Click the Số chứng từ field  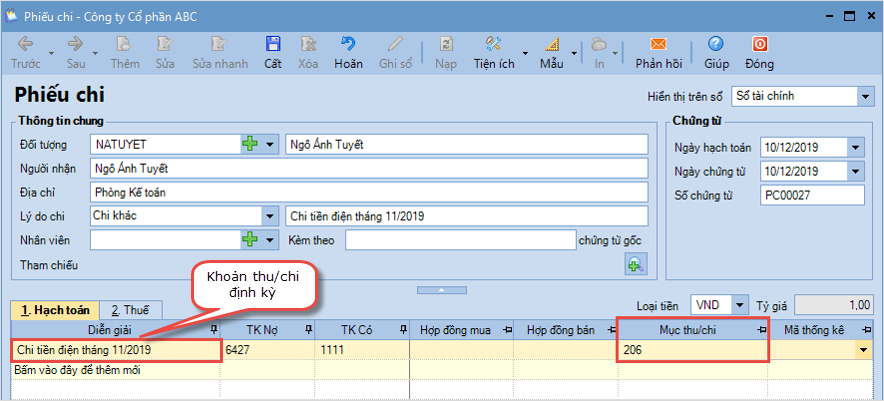[x=811, y=195]
